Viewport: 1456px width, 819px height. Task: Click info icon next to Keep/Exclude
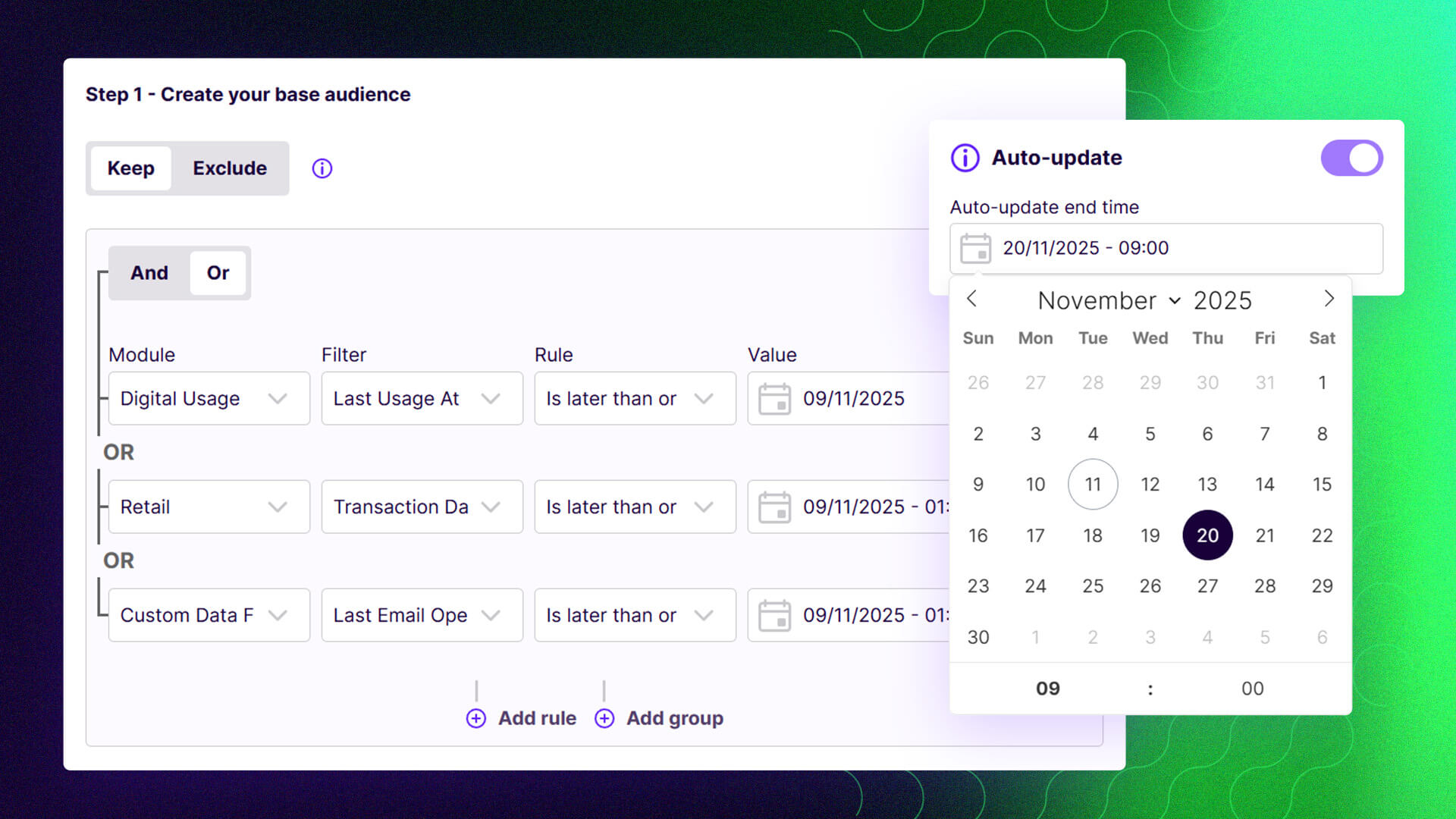tap(322, 168)
